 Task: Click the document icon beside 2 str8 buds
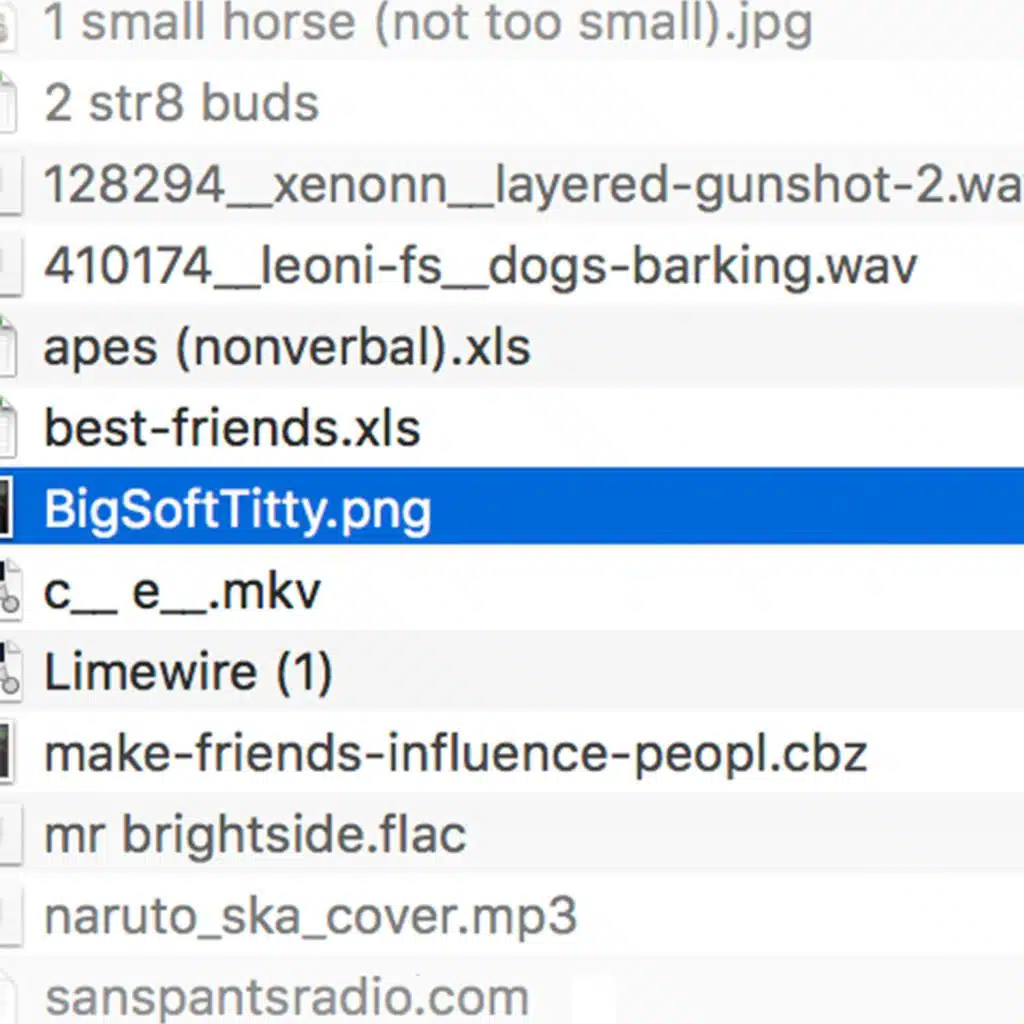[7, 103]
